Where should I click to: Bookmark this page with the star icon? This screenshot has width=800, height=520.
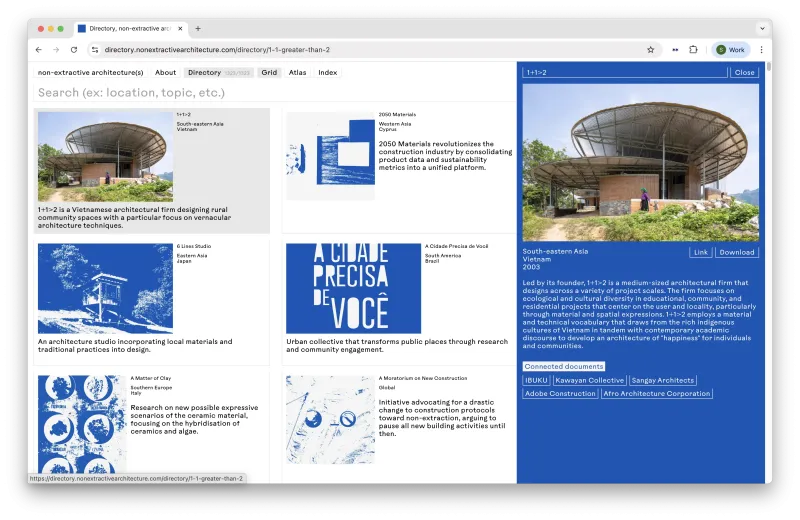coord(651,49)
